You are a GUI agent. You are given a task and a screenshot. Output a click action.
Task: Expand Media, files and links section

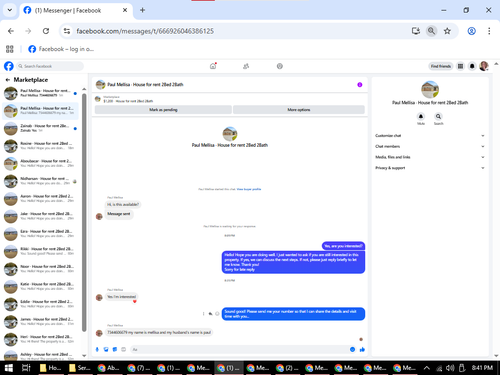tap(430, 157)
